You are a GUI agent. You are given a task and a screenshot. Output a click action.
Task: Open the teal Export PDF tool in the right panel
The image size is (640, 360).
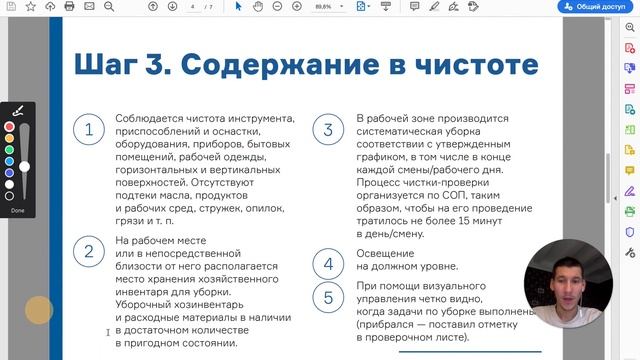pyautogui.click(x=630, y=109)
